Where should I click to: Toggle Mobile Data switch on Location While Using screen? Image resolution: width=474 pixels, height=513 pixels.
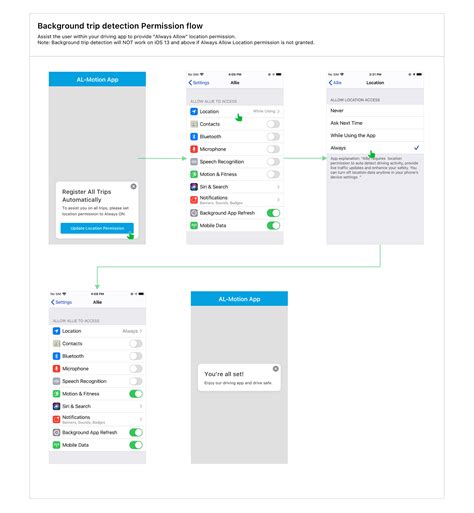point(273,225)
